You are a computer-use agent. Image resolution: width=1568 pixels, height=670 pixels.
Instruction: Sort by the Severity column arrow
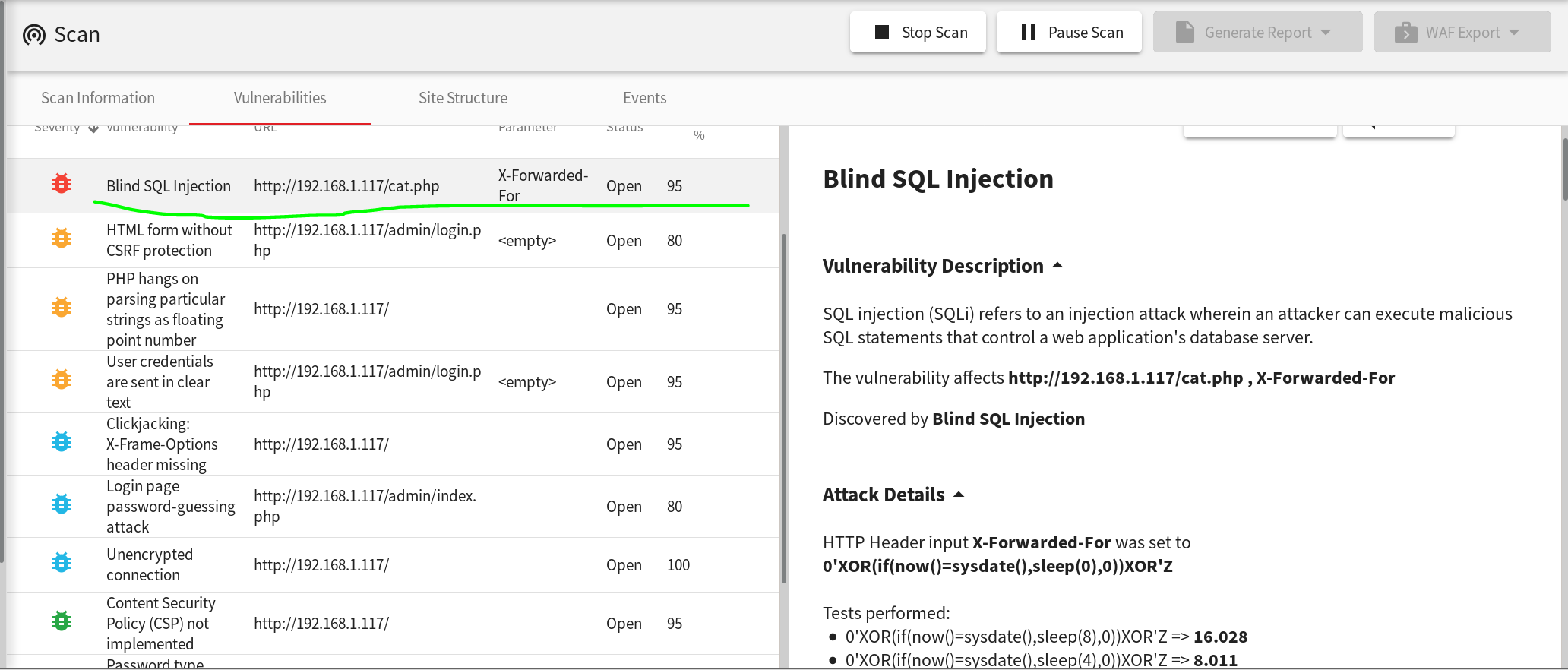[93, 128]
